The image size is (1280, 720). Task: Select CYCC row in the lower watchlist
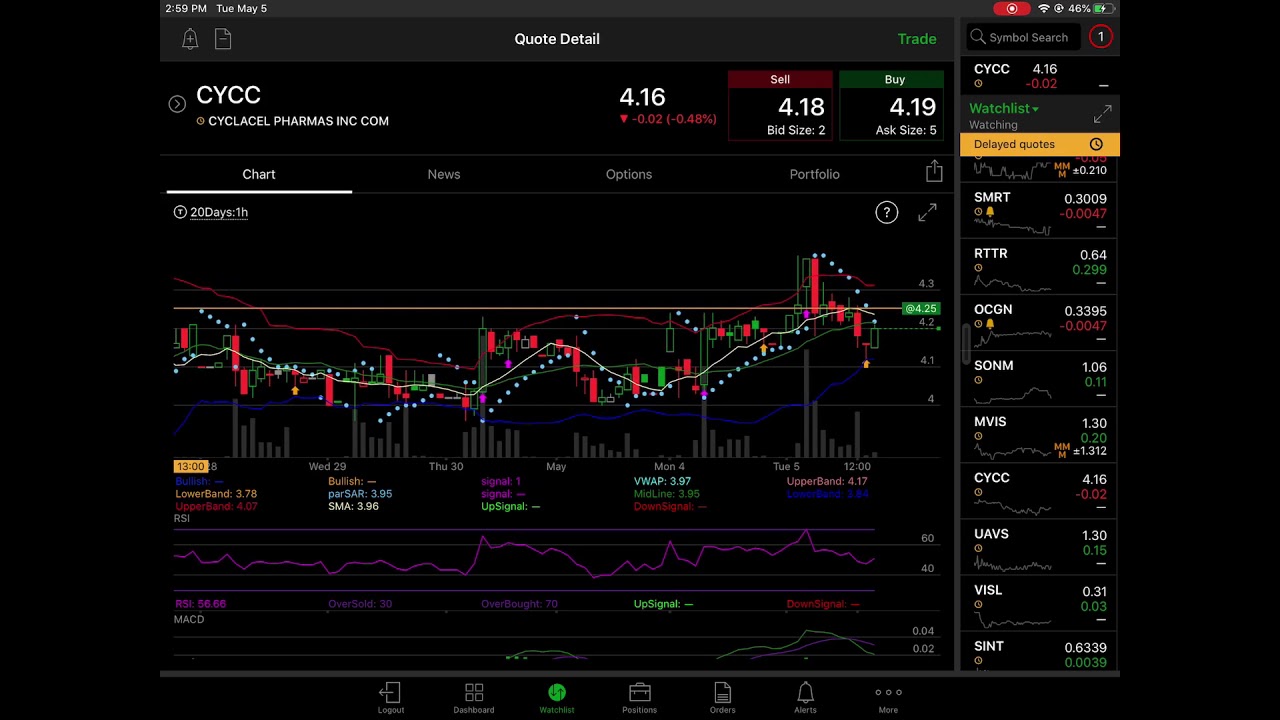point(1040,490)
